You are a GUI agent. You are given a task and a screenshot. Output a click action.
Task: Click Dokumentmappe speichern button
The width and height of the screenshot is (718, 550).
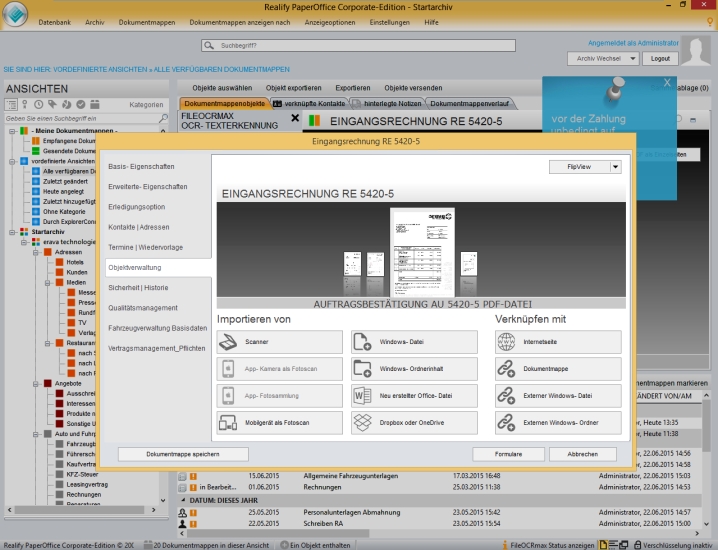coord(182,454)
